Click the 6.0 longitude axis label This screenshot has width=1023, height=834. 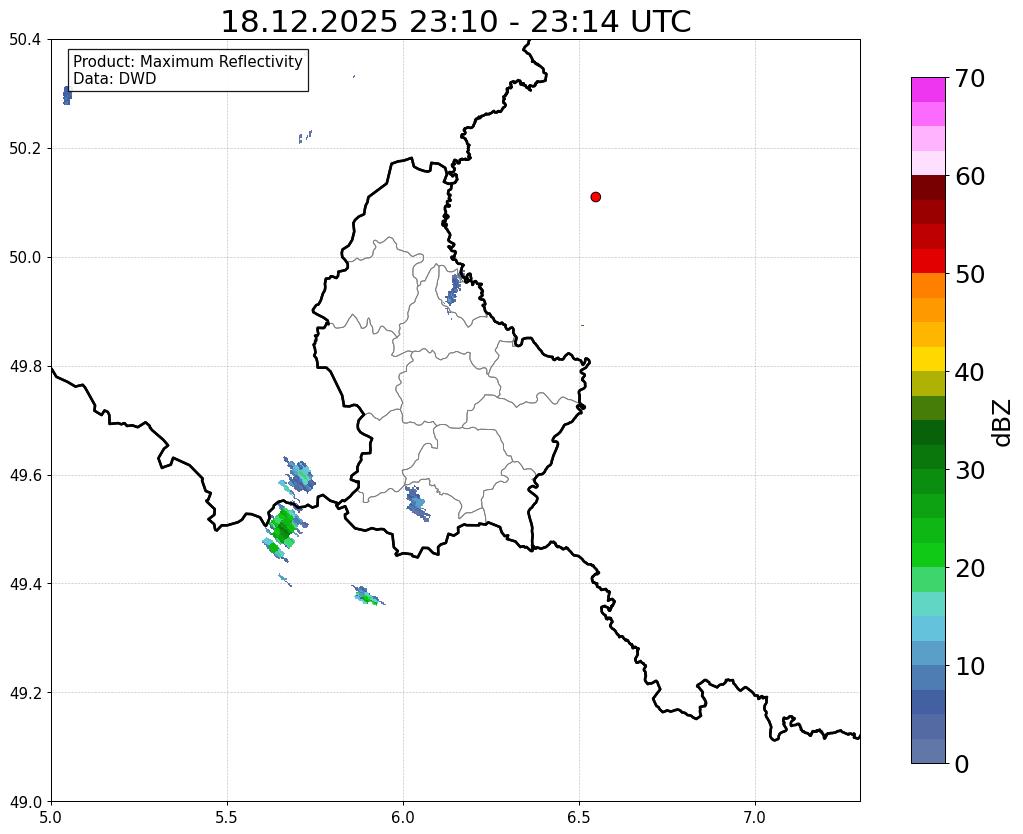403,817
